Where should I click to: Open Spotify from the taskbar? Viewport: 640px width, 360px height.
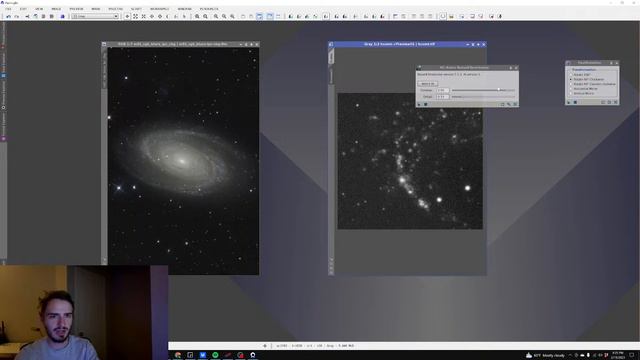(215, 355)
